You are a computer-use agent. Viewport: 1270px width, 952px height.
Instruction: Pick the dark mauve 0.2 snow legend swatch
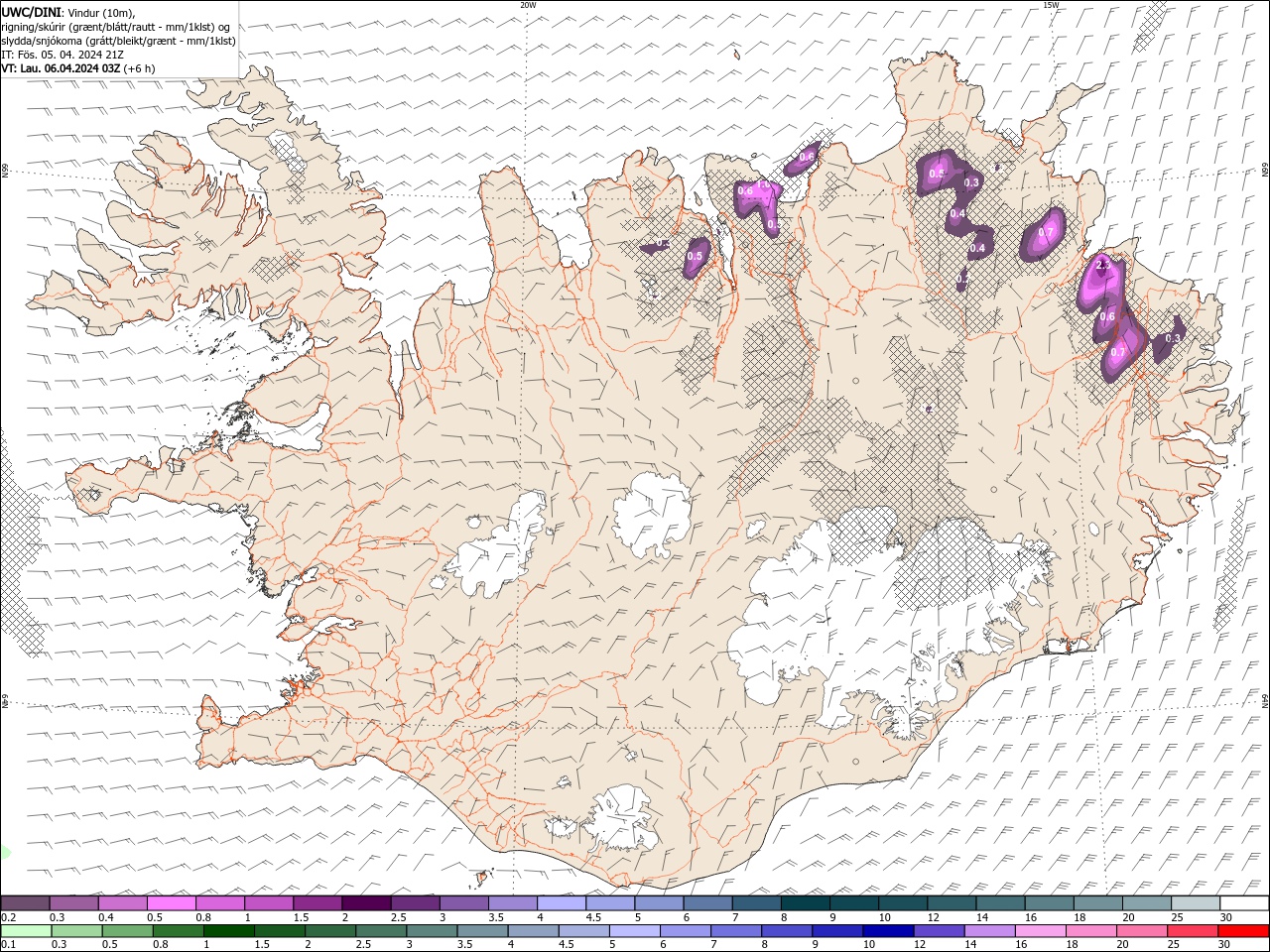pos(26,903)
